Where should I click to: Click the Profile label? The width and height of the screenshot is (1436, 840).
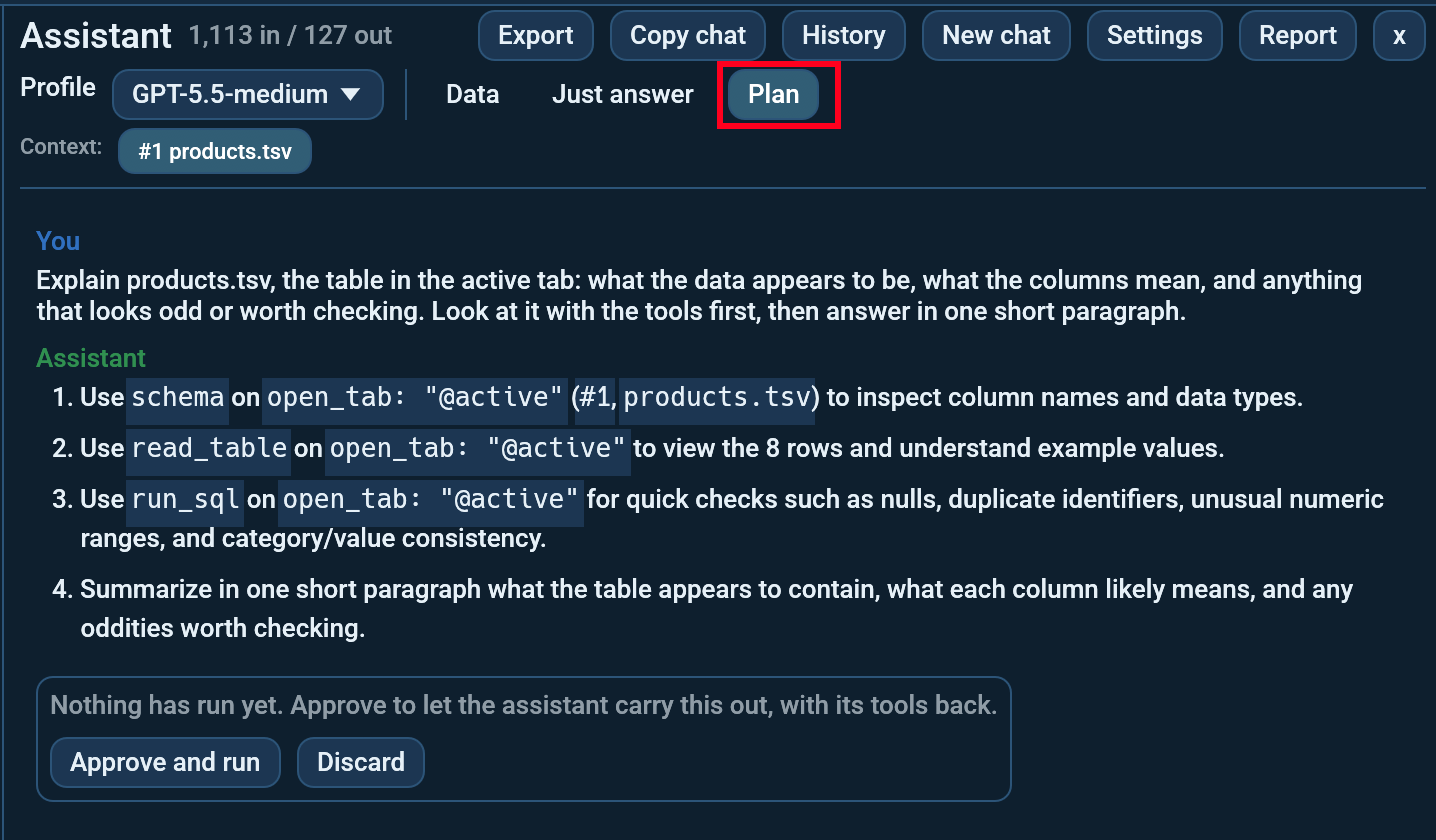coord(58,88)
